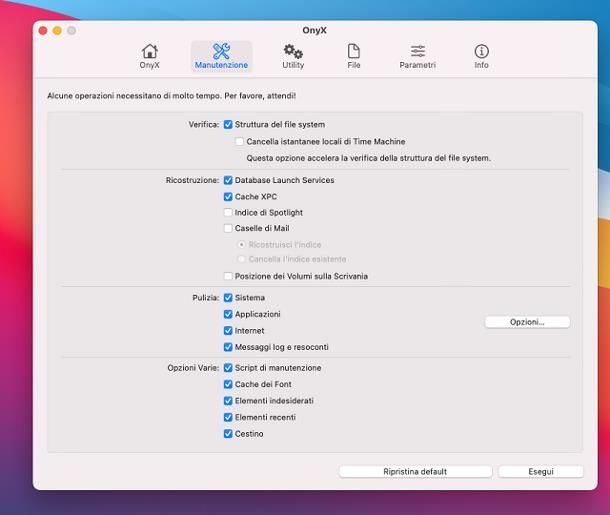This screenshot has height=515, width=610.
Task: Uncheck Elementi recenti option
Action: [228, 417]
